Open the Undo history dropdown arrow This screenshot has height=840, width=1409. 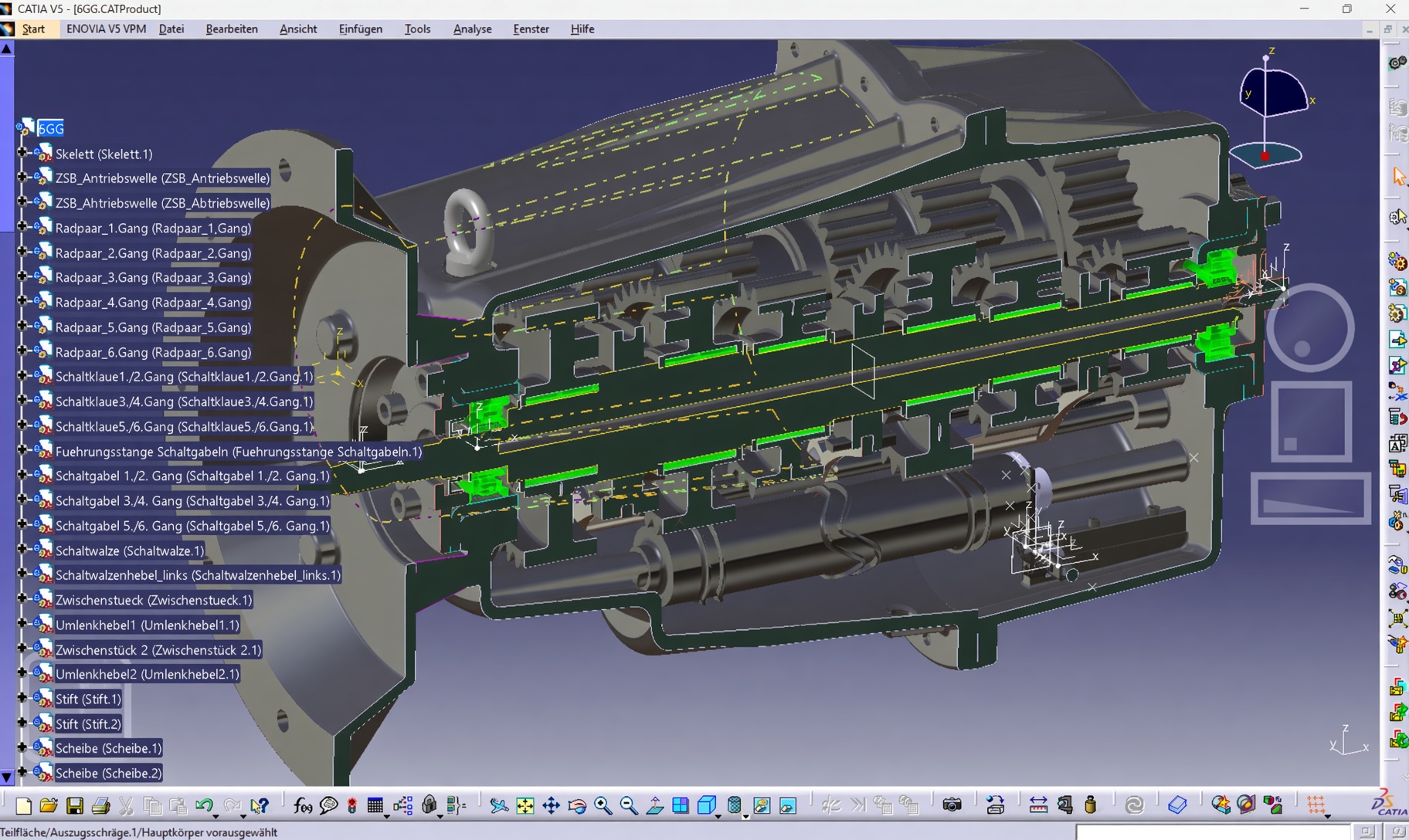[x=216, y=815]
